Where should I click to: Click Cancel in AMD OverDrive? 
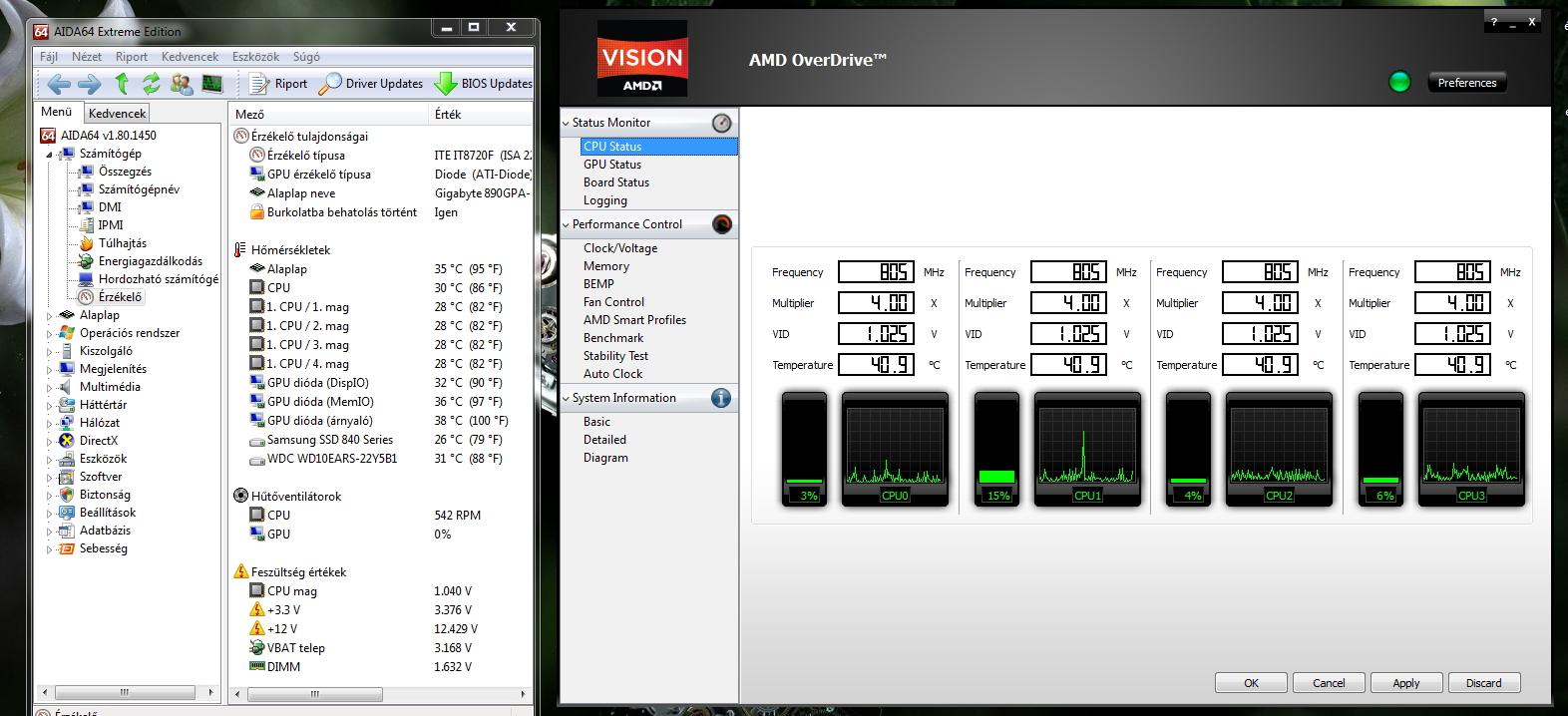[1329, 683]
